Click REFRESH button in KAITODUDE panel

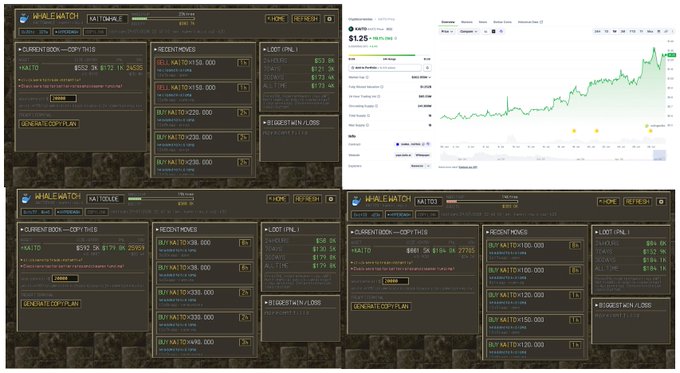307,199
